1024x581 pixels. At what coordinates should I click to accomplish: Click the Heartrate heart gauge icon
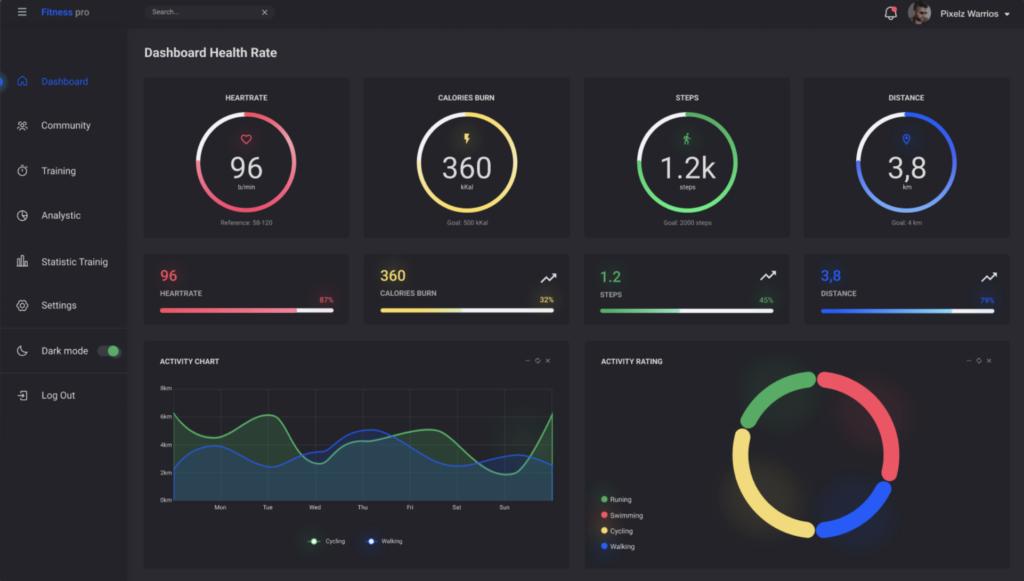pyautogui.click(x=245, y=141)
